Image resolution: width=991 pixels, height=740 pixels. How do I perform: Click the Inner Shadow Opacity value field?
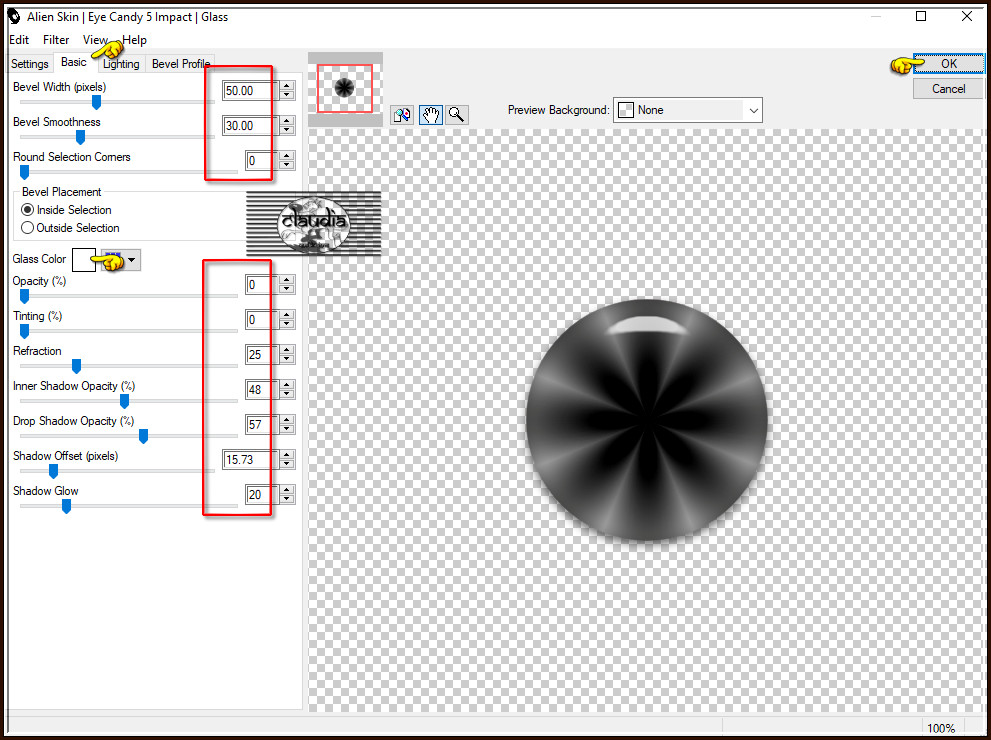pyautogui.click(x=262, y=390)
